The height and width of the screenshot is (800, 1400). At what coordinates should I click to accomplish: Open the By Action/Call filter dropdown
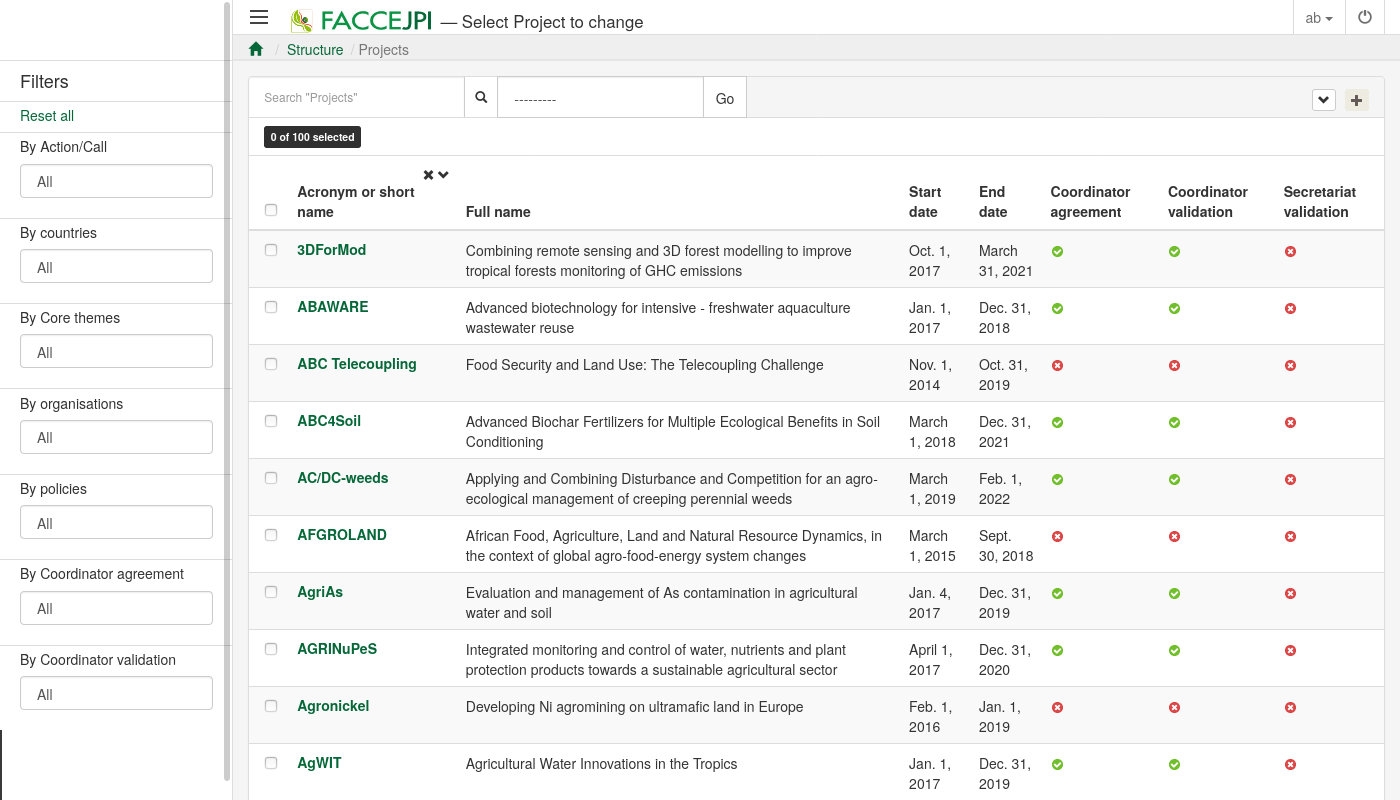[116, 181]
